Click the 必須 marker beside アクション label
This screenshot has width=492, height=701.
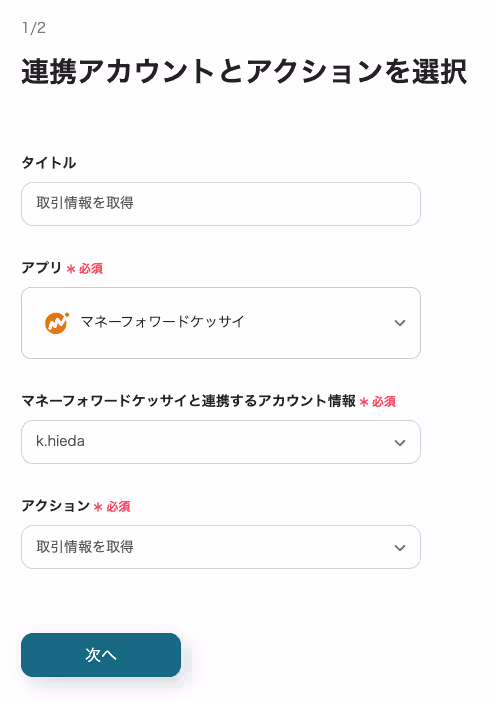click(x=112, y=507)
